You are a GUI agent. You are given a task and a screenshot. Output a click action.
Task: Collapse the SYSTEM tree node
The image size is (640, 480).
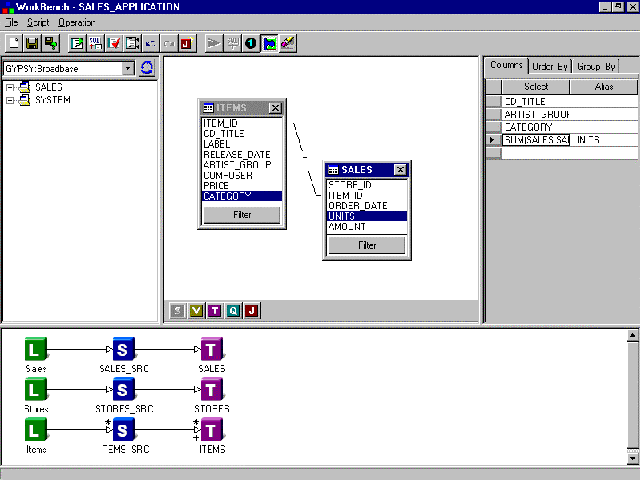[10, 100]
